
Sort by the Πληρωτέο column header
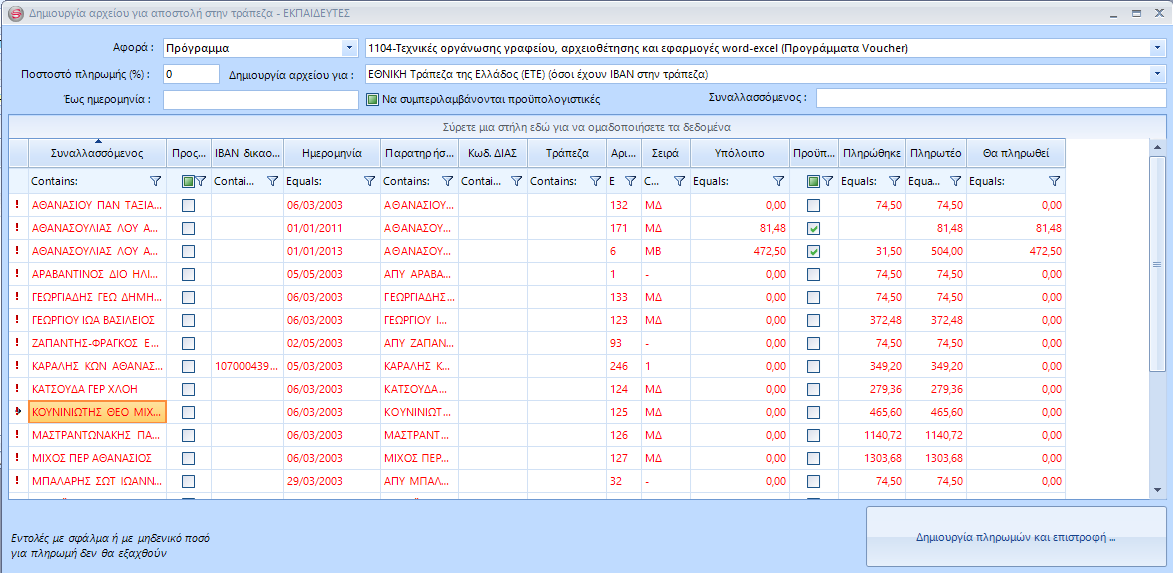tap(936, 153)
